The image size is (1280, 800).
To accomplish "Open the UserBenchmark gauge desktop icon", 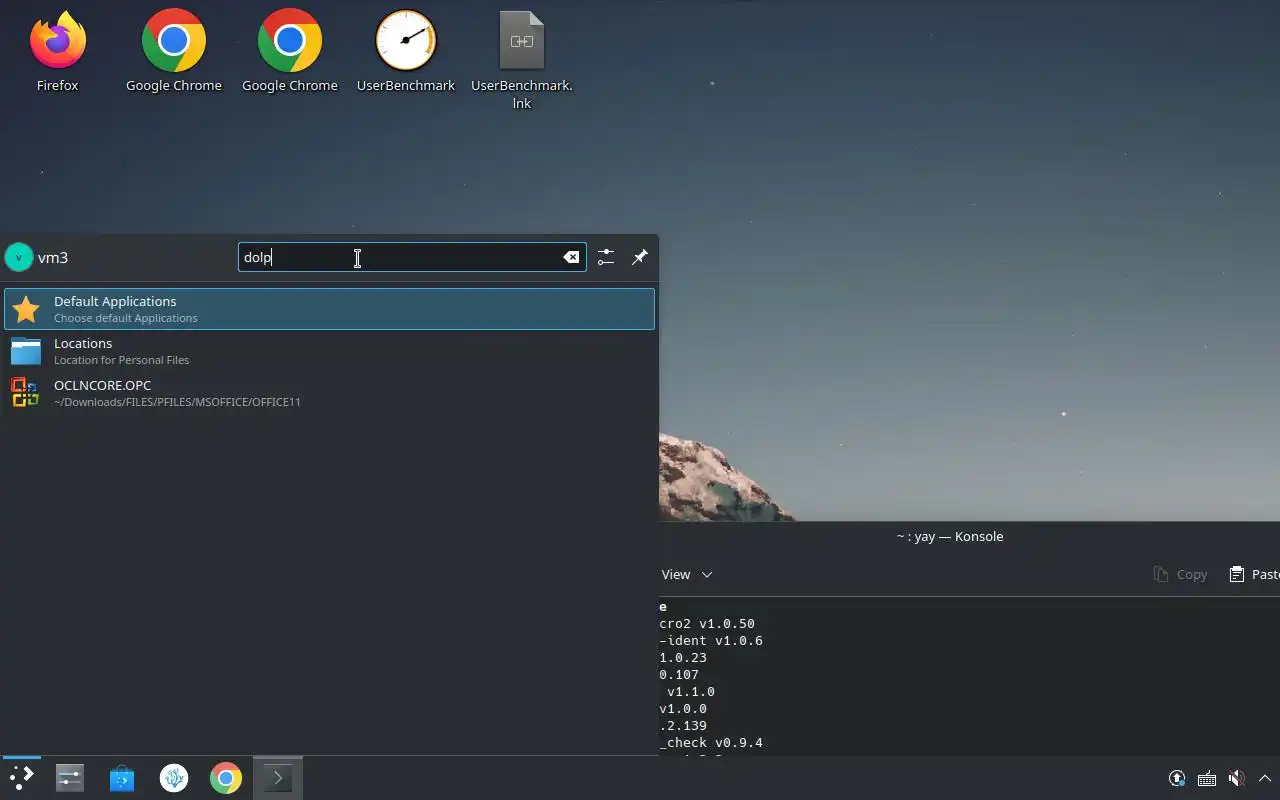I will point(405,52).
